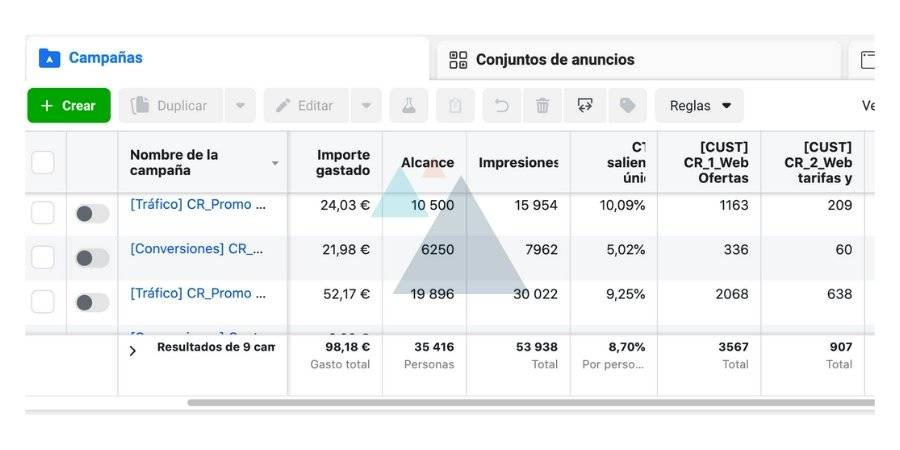The width and height of the screenshot is (900, 450).
Task: Click the Campañas folder icon
Action: [x=49, y=58]
